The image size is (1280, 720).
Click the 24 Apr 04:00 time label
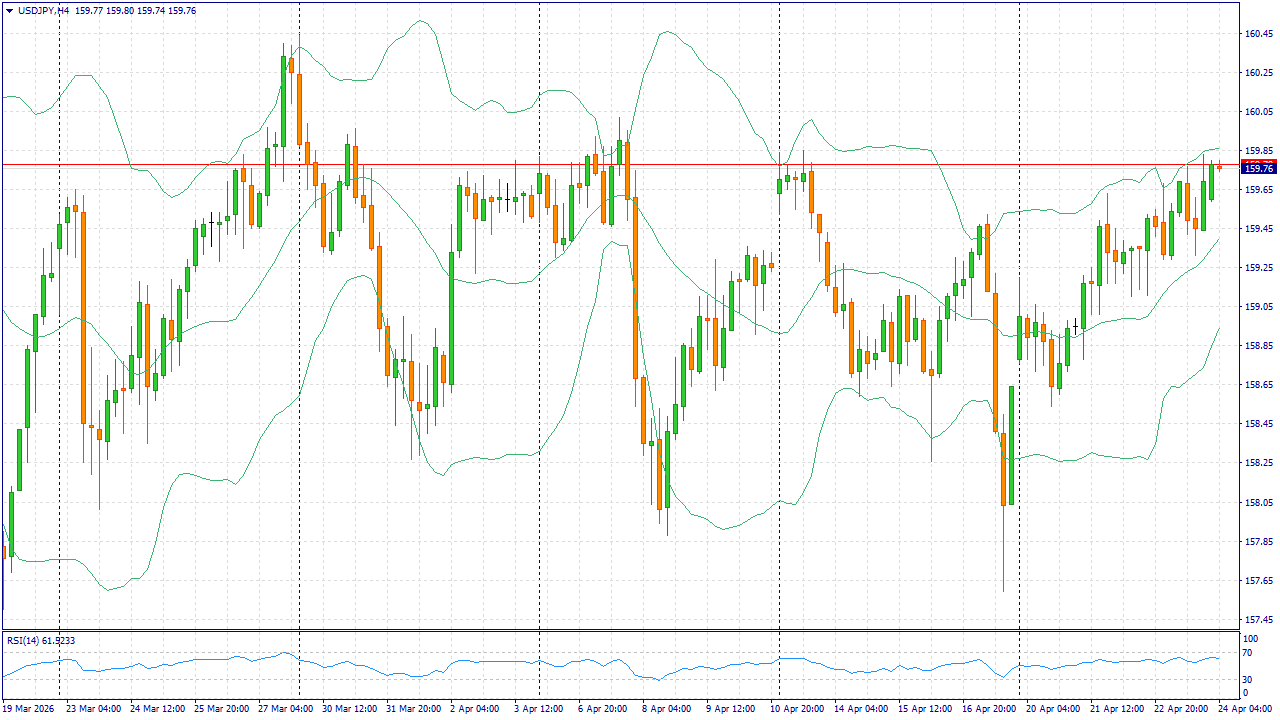(1245, 708)
